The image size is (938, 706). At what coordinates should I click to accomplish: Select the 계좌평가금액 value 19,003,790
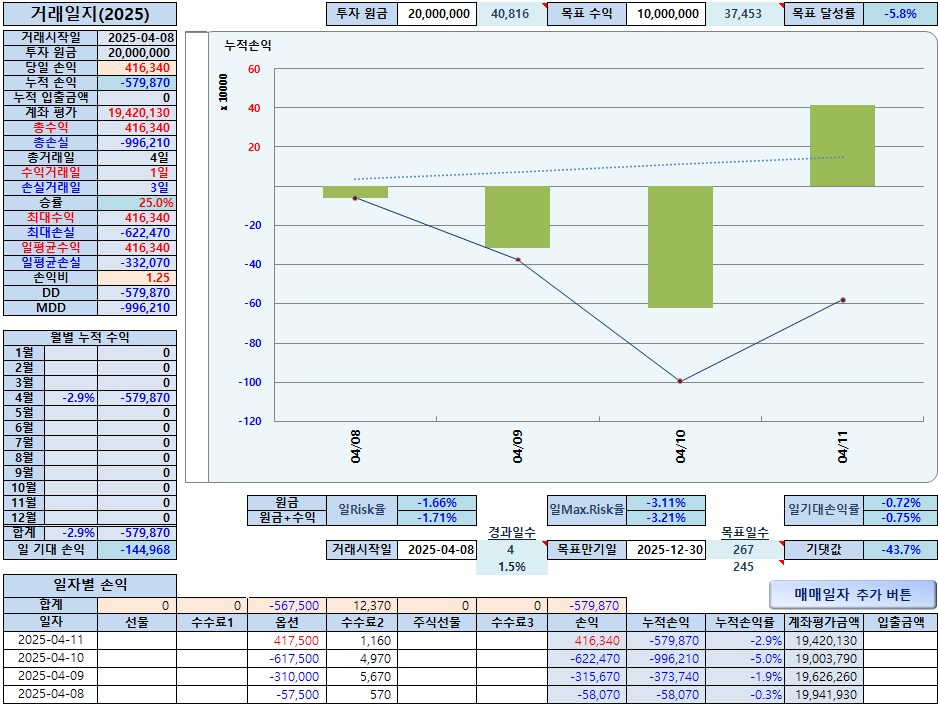pyautogui.click(x=823, y=658)
